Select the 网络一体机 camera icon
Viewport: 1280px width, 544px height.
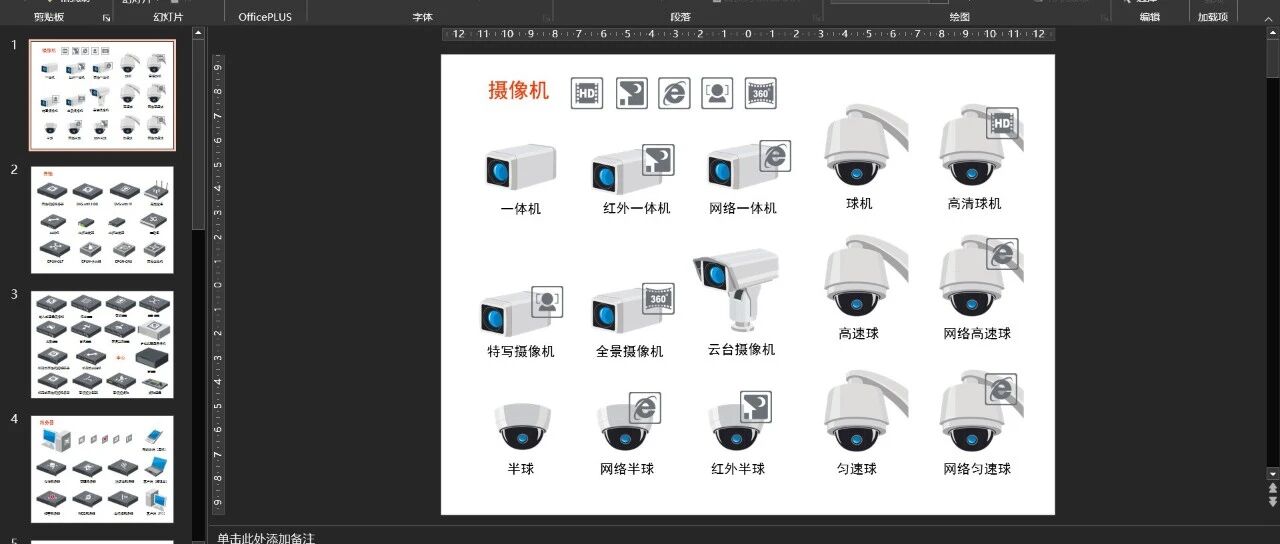click(748, 166)
